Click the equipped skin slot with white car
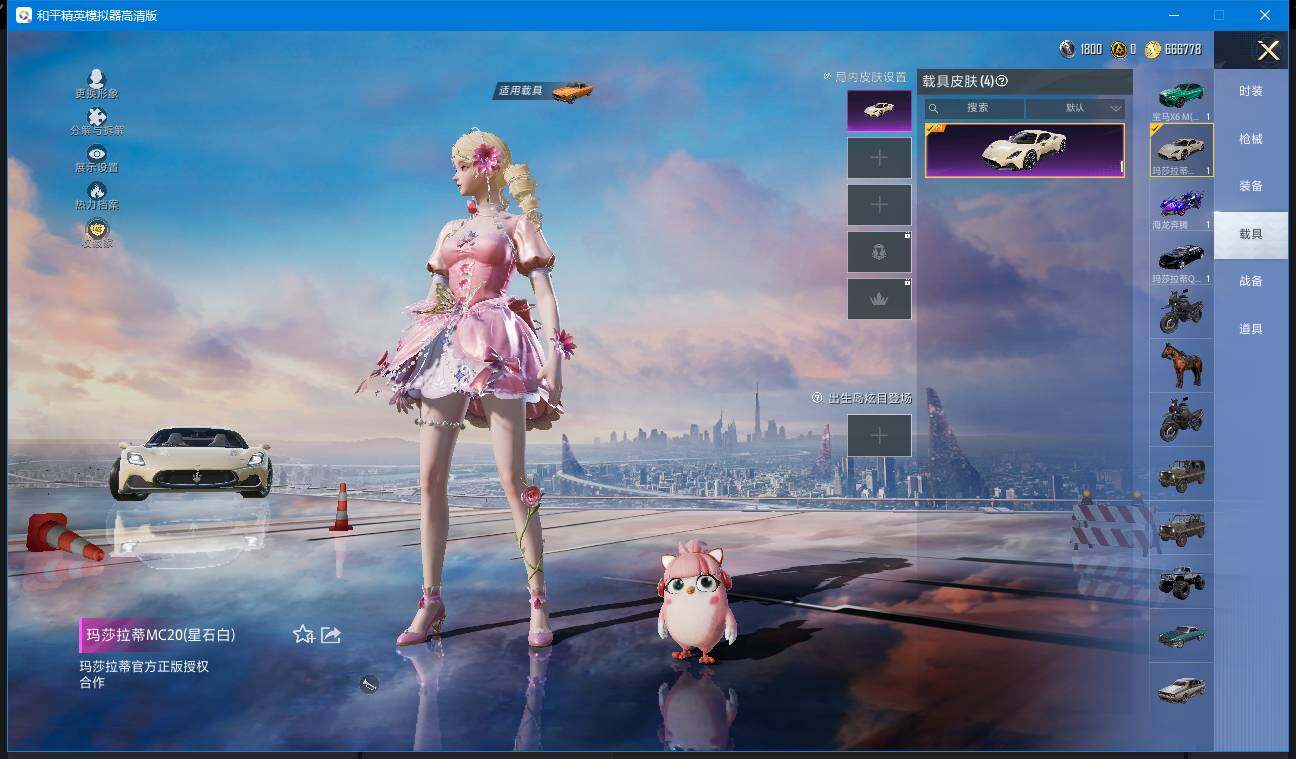This screenshot has width=1296, height=759. pos(879,111)
